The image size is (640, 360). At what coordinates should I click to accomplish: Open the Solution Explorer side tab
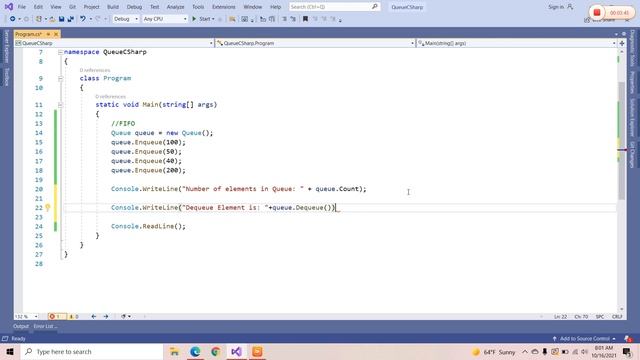click(632, 118)
